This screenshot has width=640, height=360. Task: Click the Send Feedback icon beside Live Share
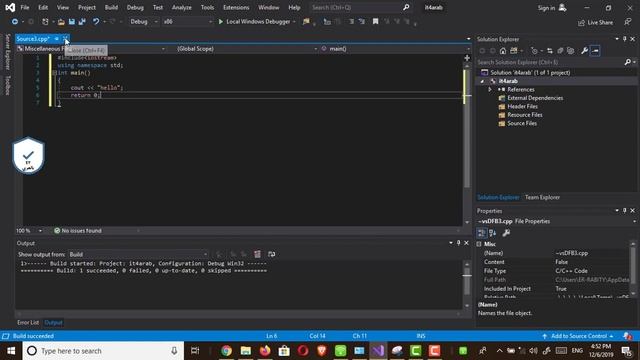628,22
